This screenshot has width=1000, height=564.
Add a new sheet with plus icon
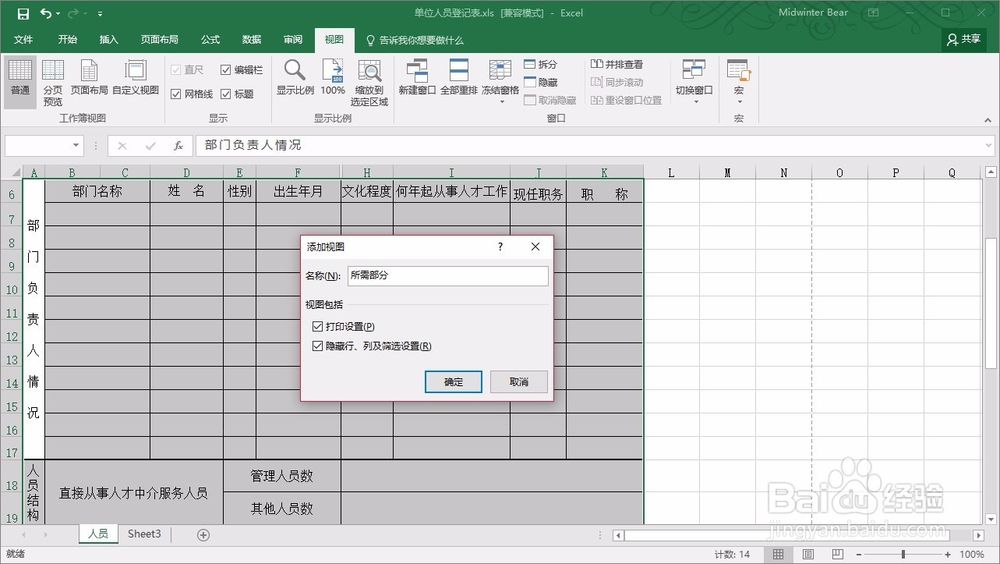tap(203, 535)
